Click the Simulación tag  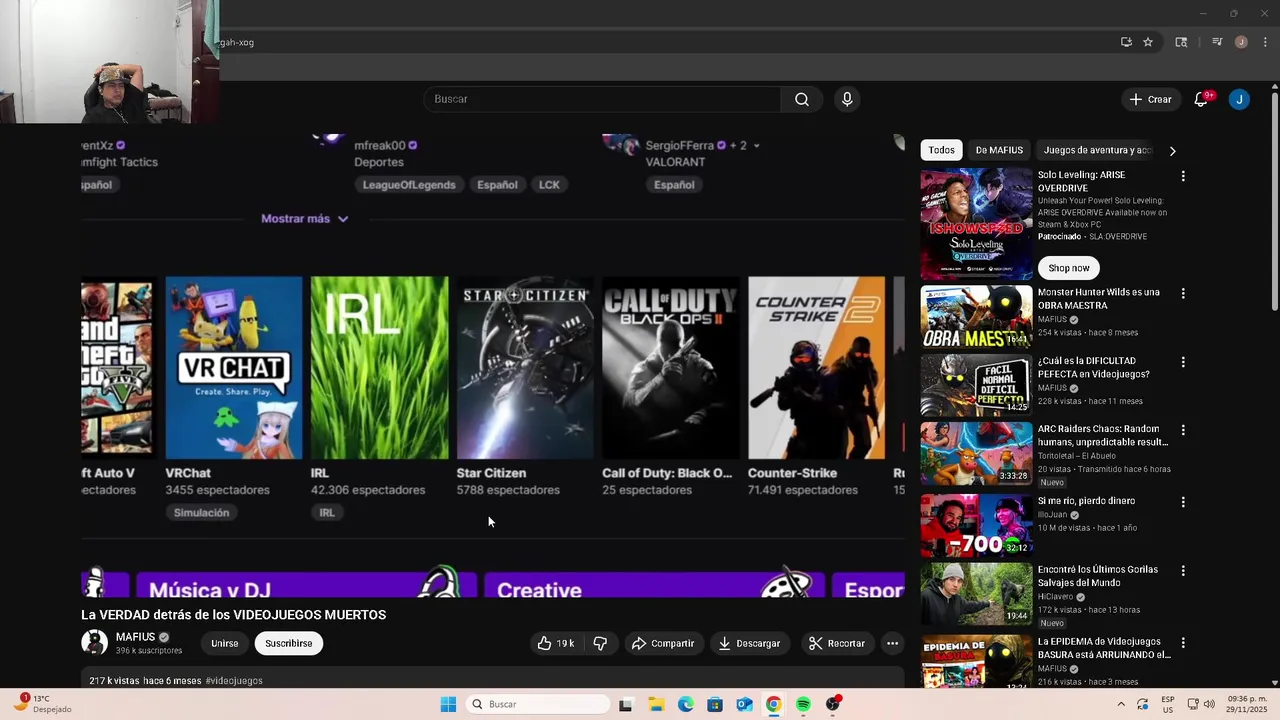(201, 512)
